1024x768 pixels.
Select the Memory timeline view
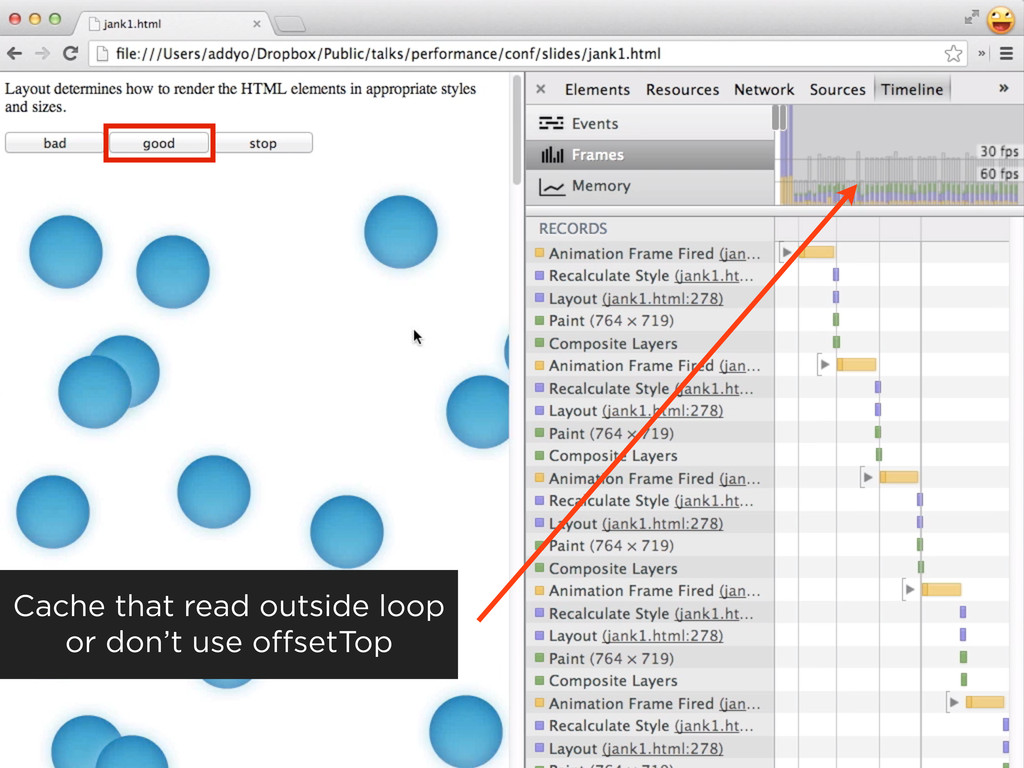[x=600, y=186]
